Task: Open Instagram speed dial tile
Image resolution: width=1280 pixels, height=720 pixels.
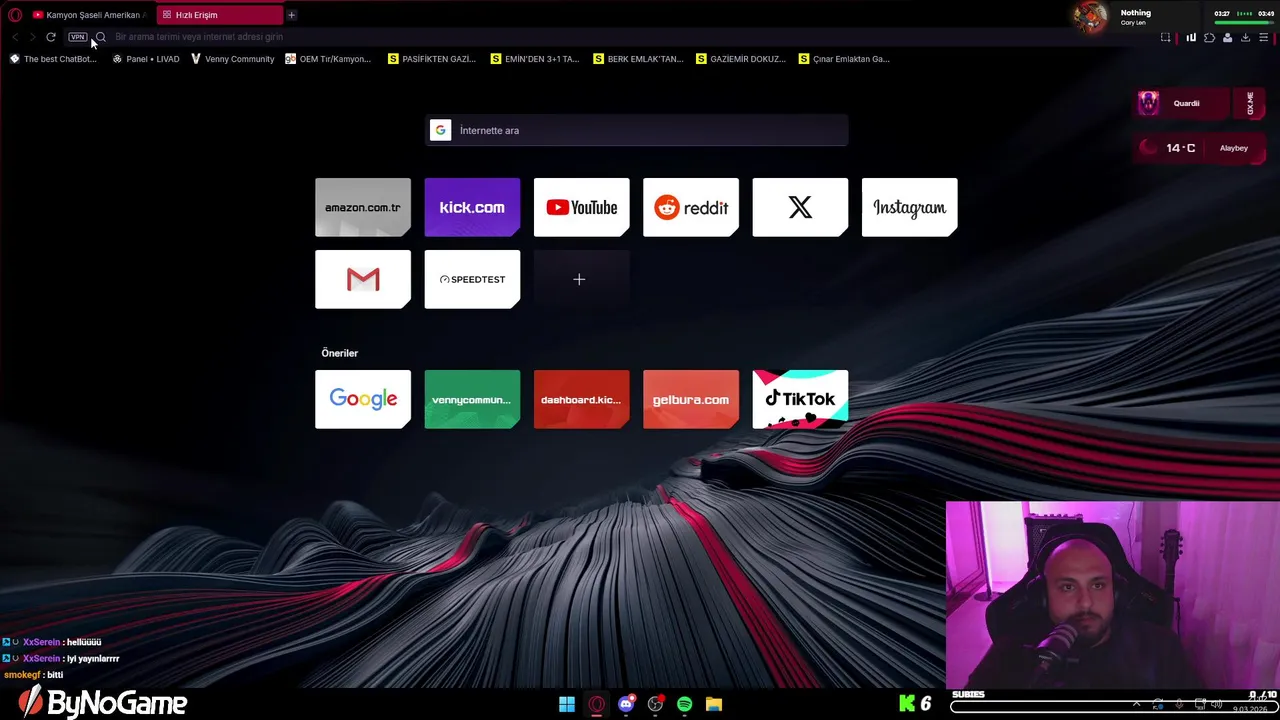Action: point(909,207)
